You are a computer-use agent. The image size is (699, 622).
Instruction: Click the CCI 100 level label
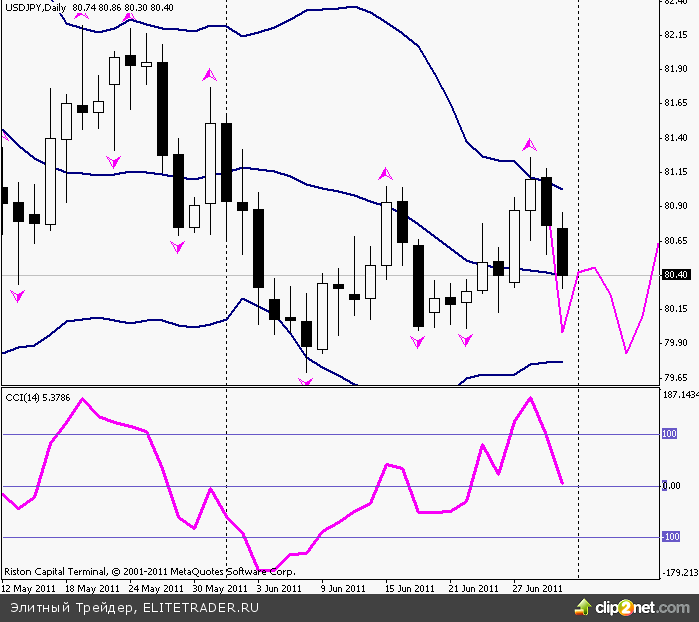point(669,434)
